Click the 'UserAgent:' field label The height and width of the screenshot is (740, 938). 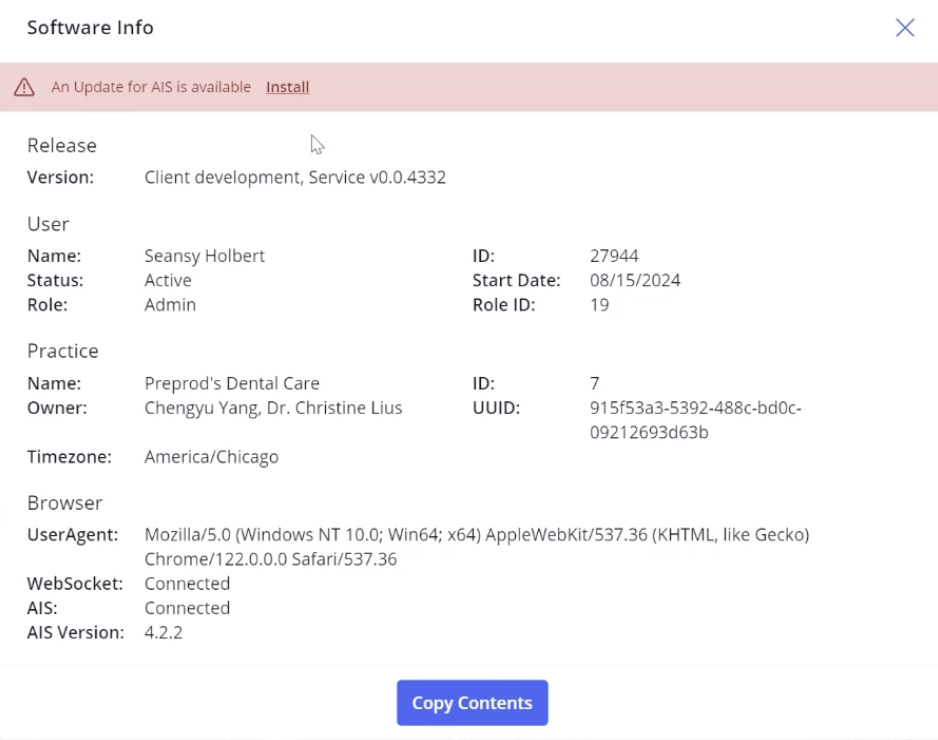coord(72,535)
